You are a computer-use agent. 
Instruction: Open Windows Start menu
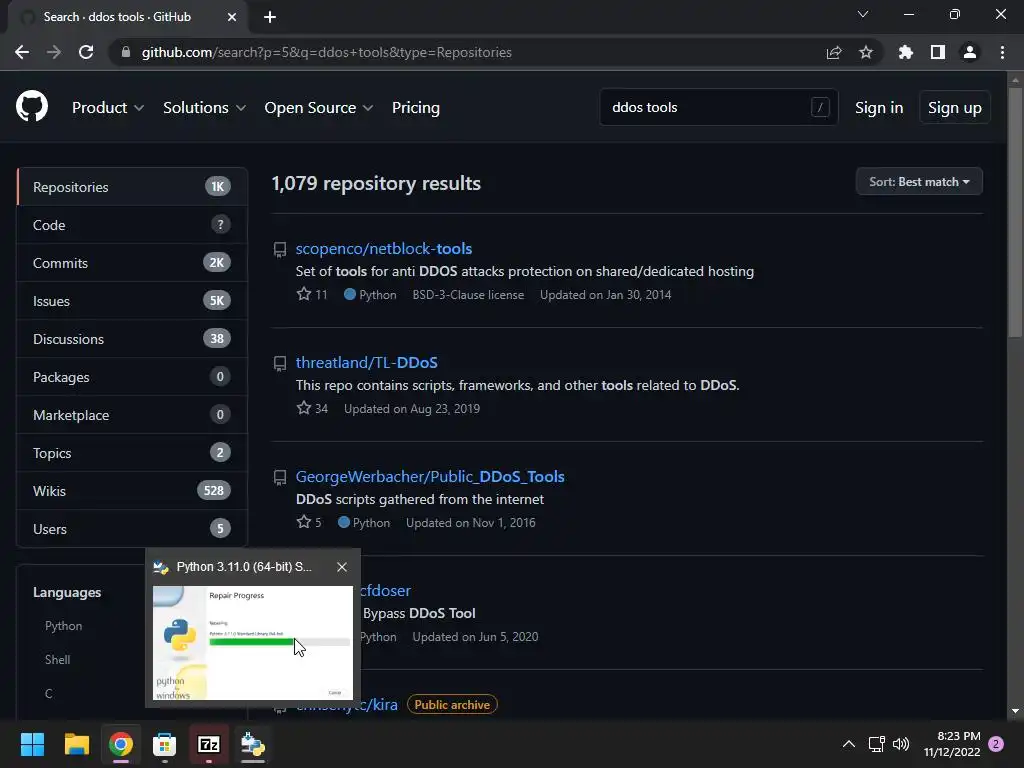coord(32,744)
